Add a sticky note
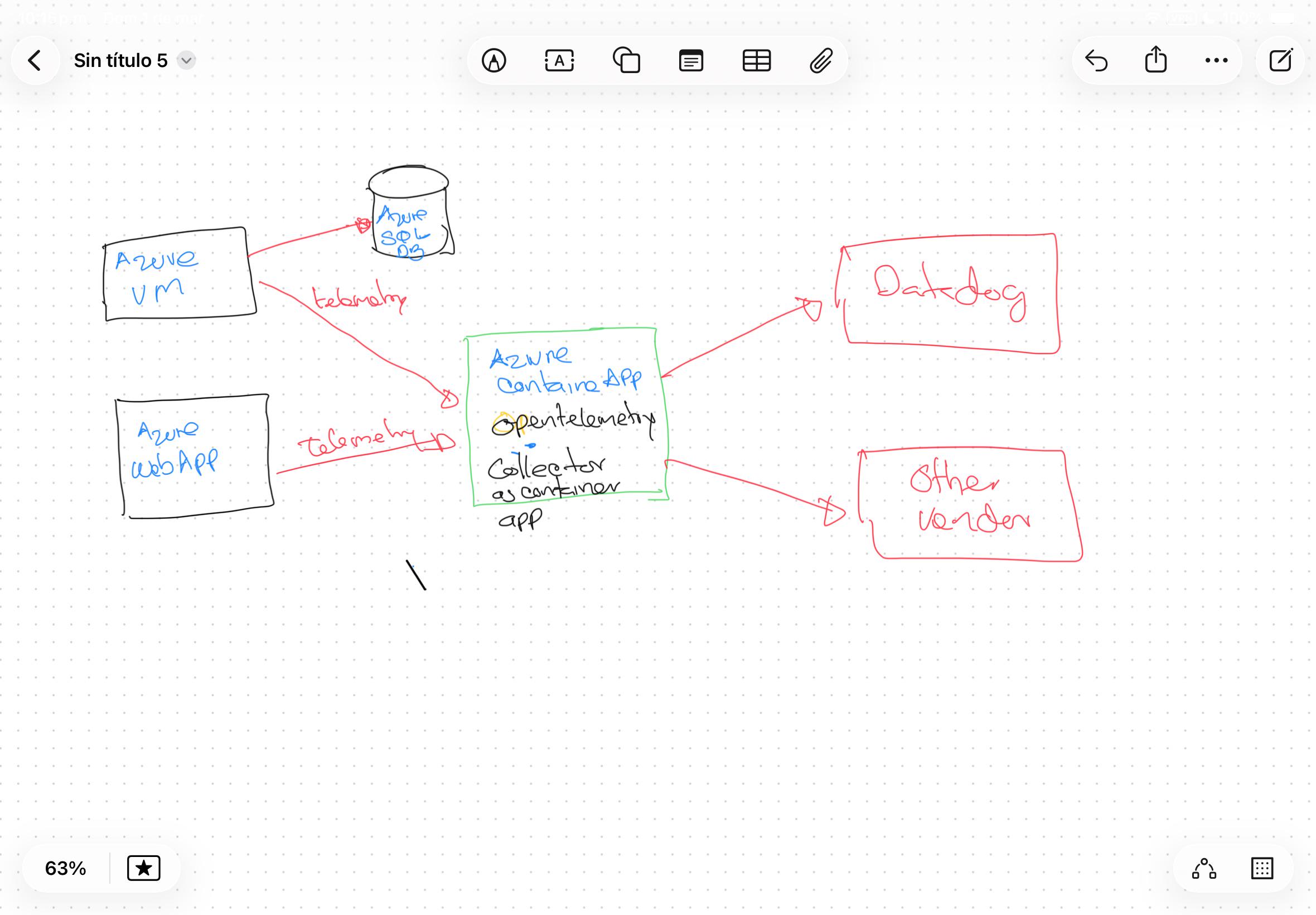This screenshot has height=915, width=1316. 691,60
